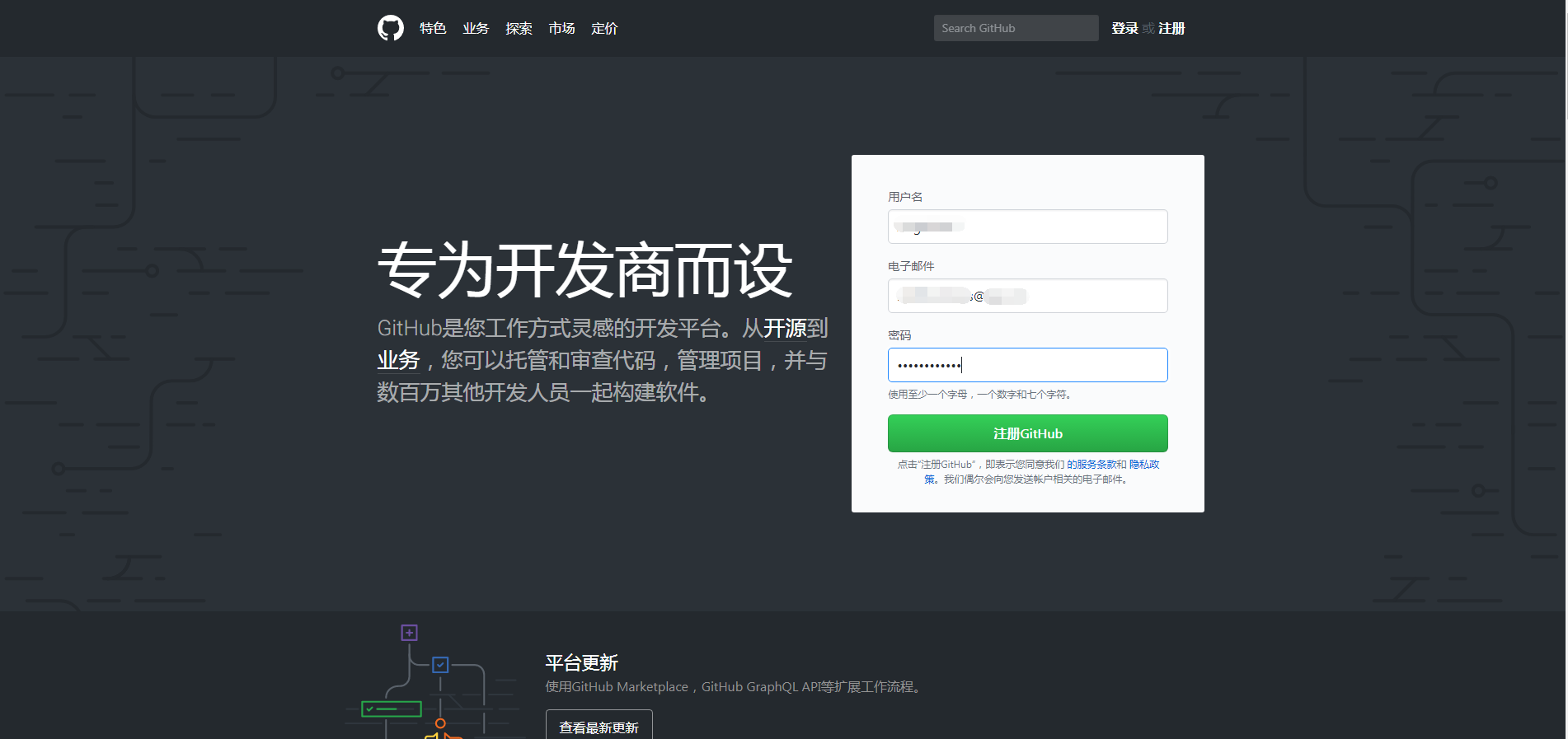
Task: Follow the 开源 link in the hero text
Action: pyautogui.click(x=785, y=328)
